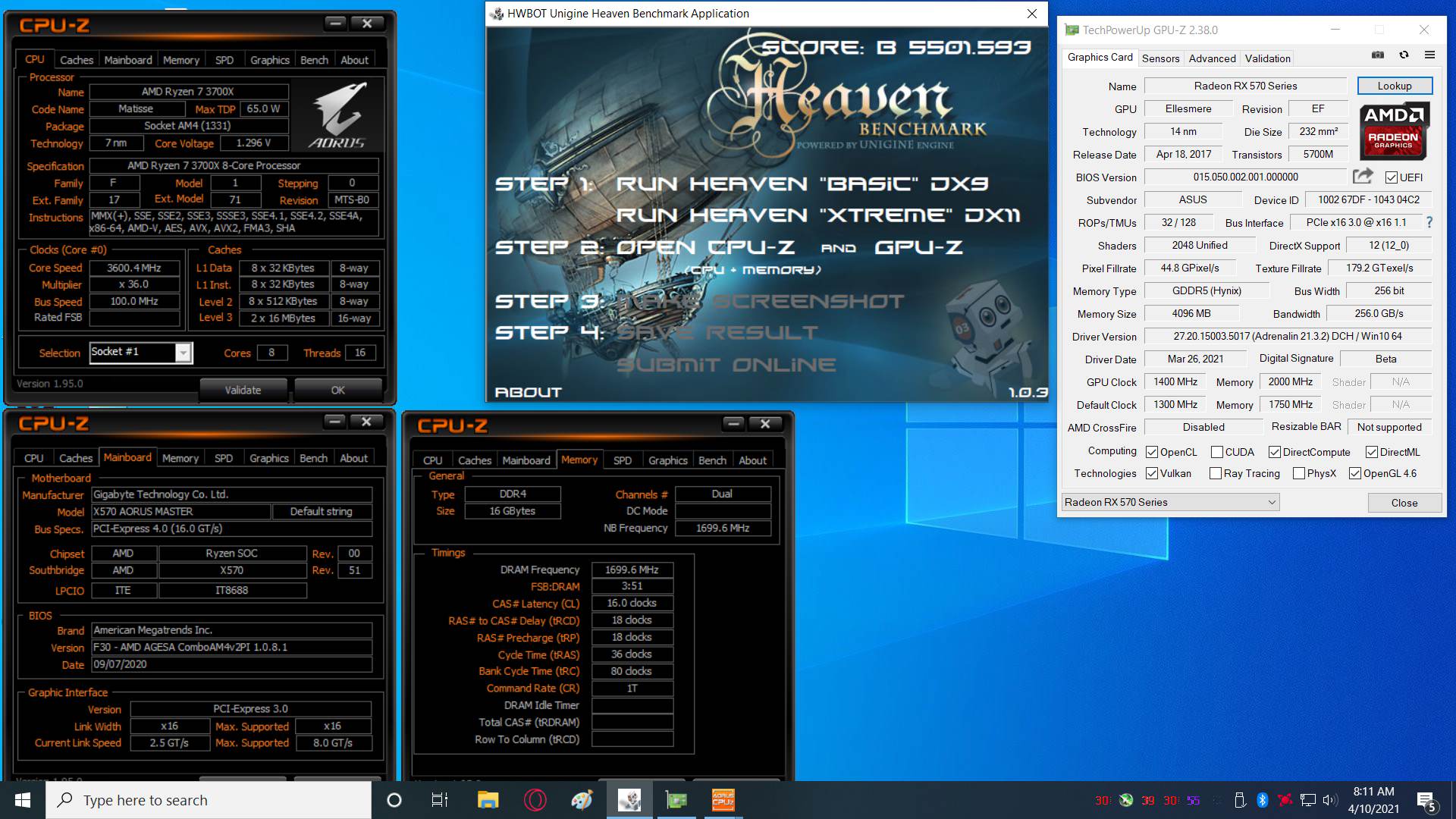Switch to HWBOT Heaven app on taskbar
The width and height of the screenshot is (1456, 819).
[x=629, y=800]
